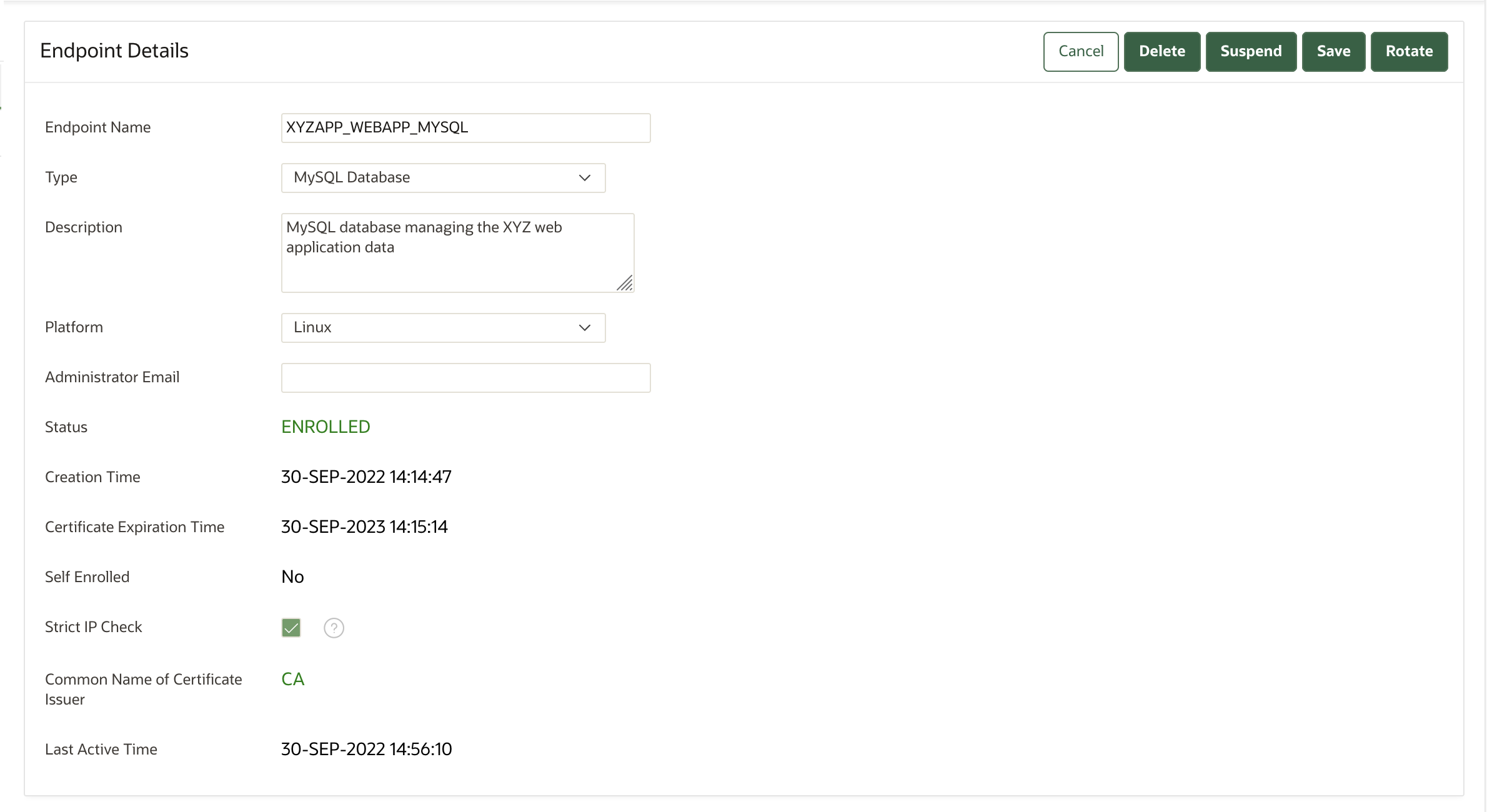Click the Strict IP Check help icon
Screen dimensions: 1487x812
(334, 628)
